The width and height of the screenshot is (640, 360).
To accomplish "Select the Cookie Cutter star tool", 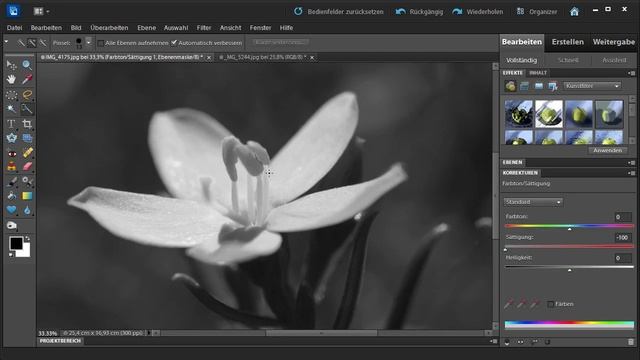I will pyautogui.click(x=11, y=138).
